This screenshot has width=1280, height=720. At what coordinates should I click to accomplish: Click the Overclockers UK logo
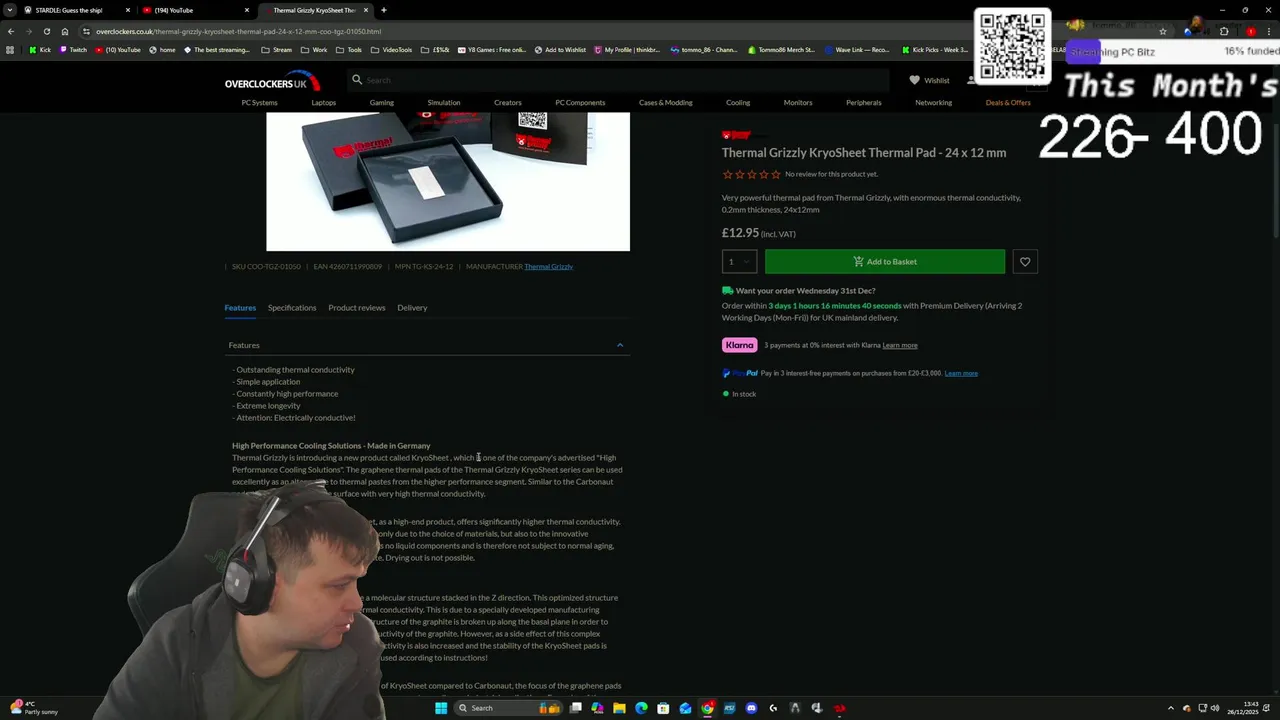(x=272, y=81)
